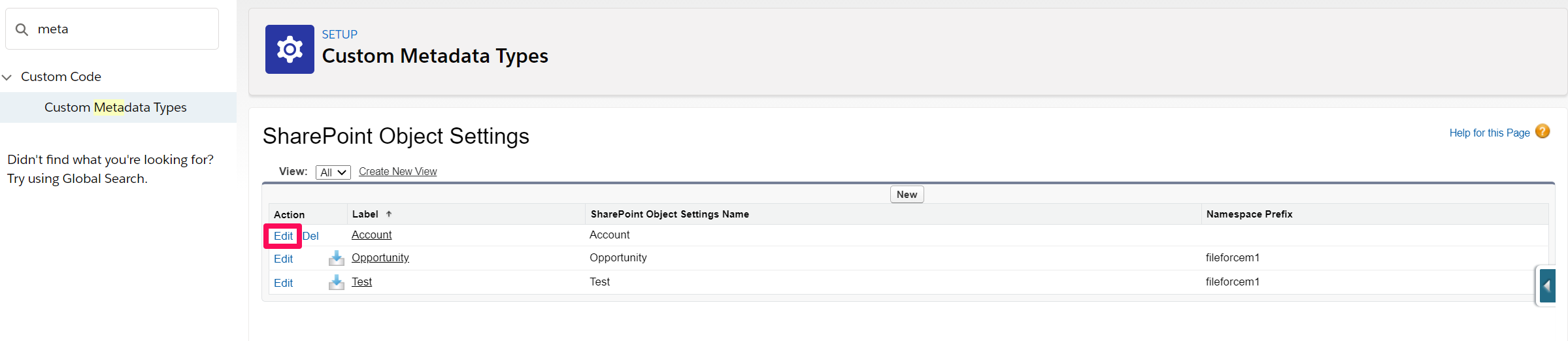Click the New button
This screenshot has height=341, width=1568.
pos(907,195)
